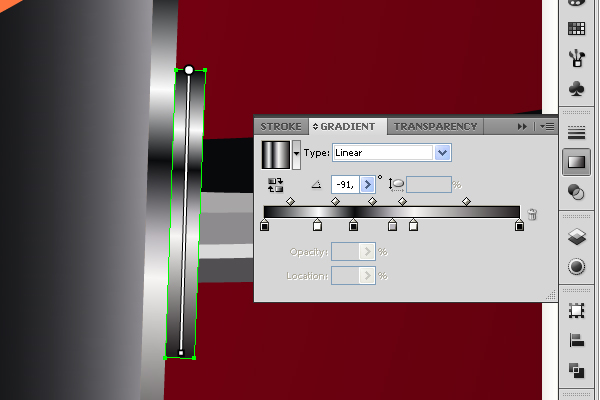Image resolution: width=600 pixels, height=400 pixels.
Task: Click the Opacity percent field
Action: [345, 252]
